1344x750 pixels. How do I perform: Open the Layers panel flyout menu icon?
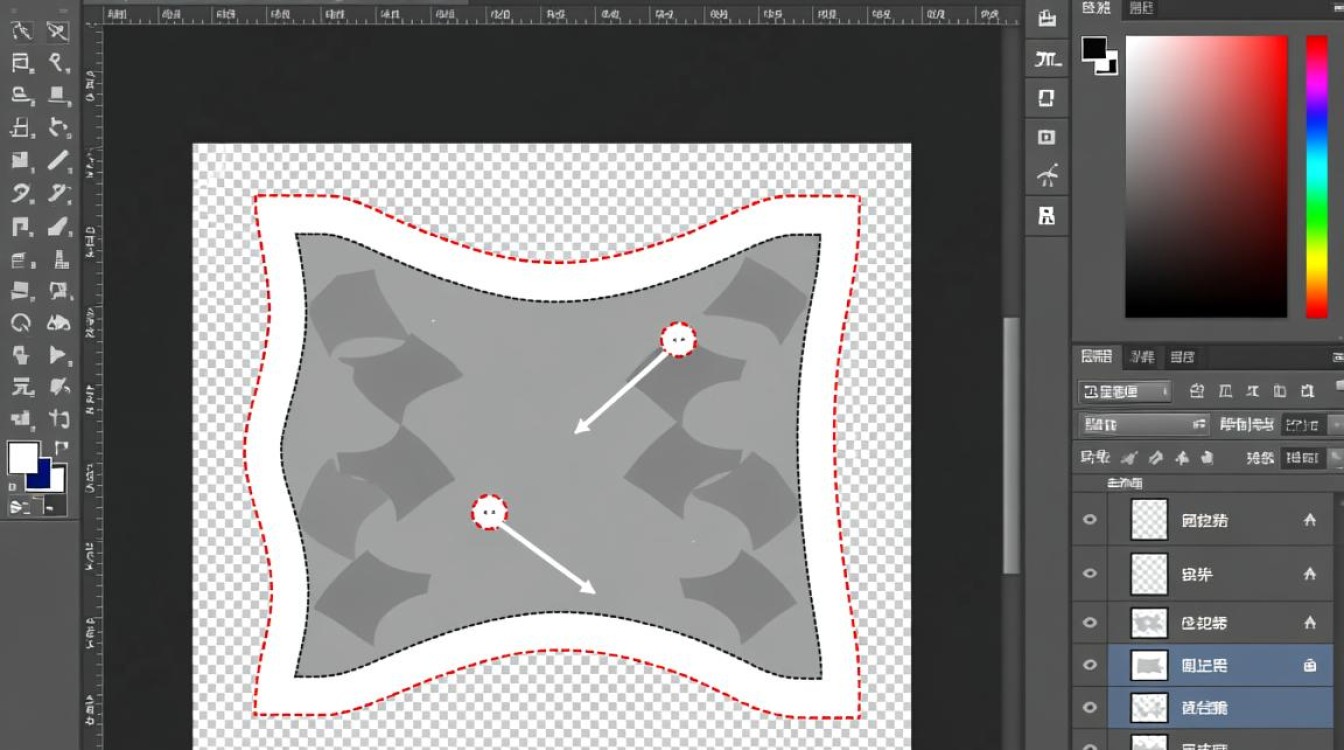[1337, 357]
